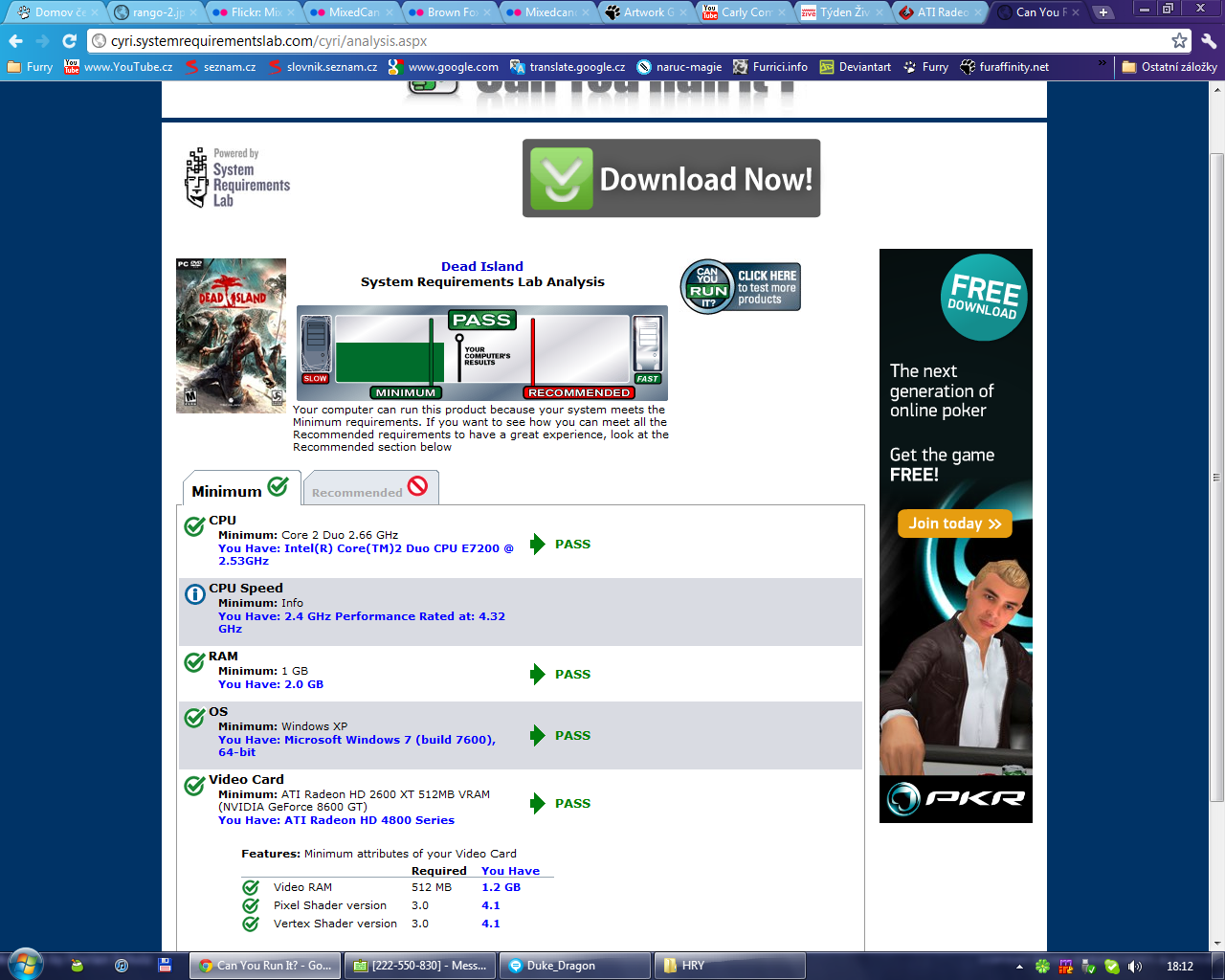This screenshot has height=980, width=1225.
Task: Open the furaffinity.net bookmark
Action: point(1005,67)
